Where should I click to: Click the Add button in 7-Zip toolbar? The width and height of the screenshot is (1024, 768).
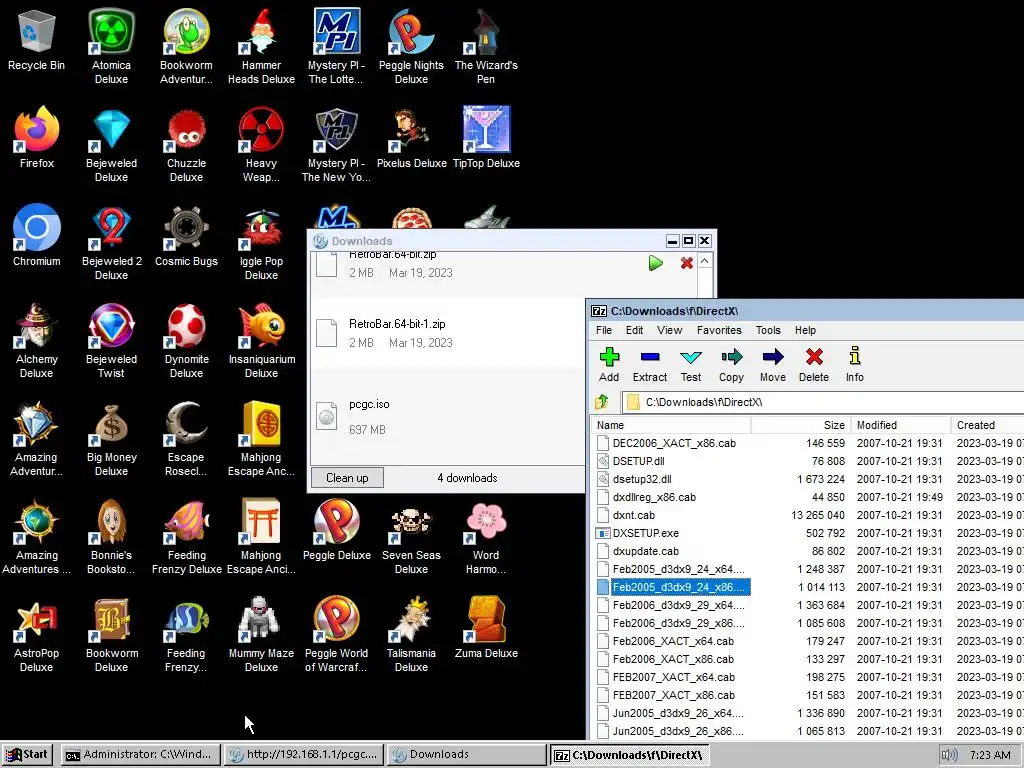[609, 365]
